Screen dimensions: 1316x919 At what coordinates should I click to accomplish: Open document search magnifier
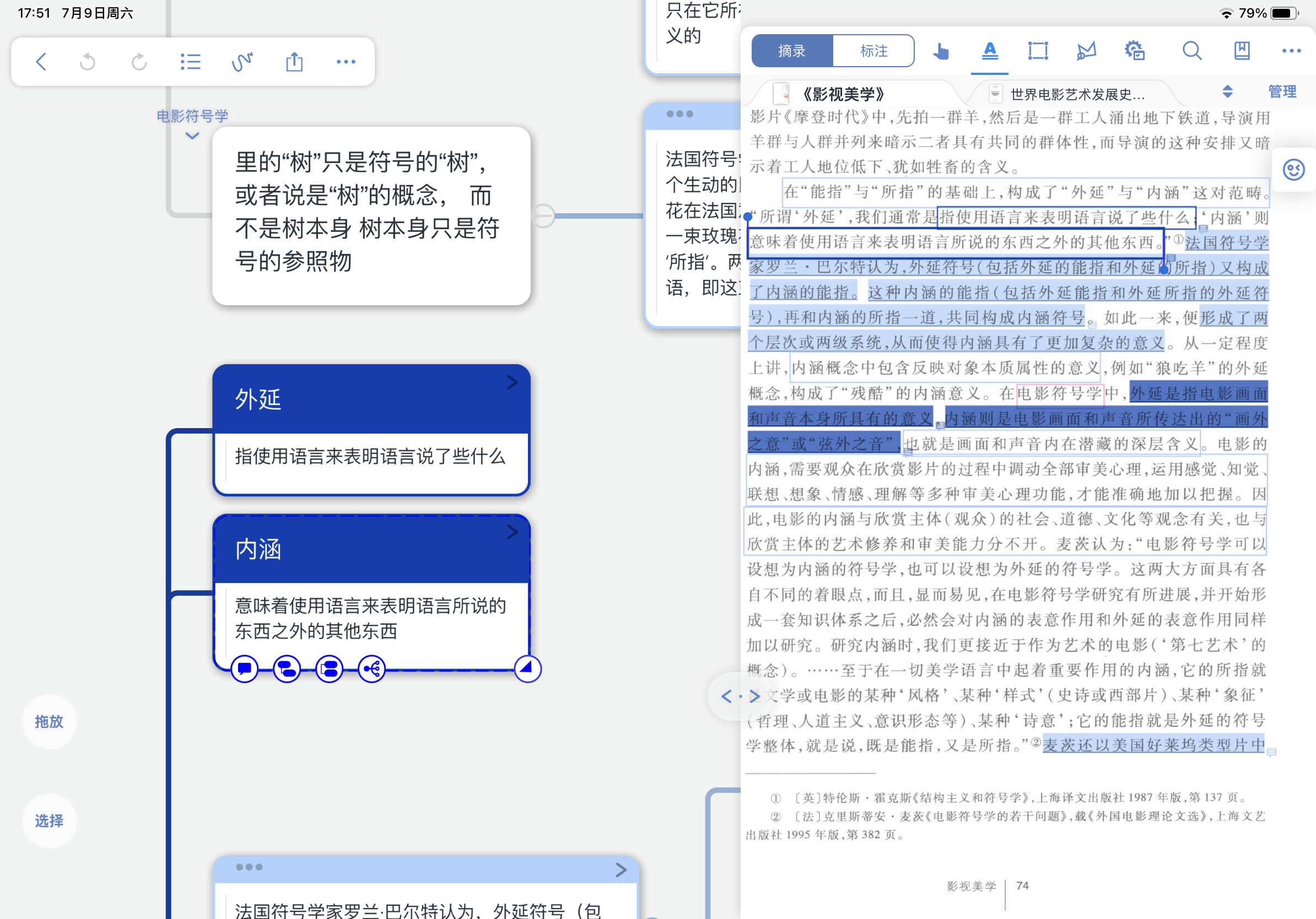pos(1191,51)
